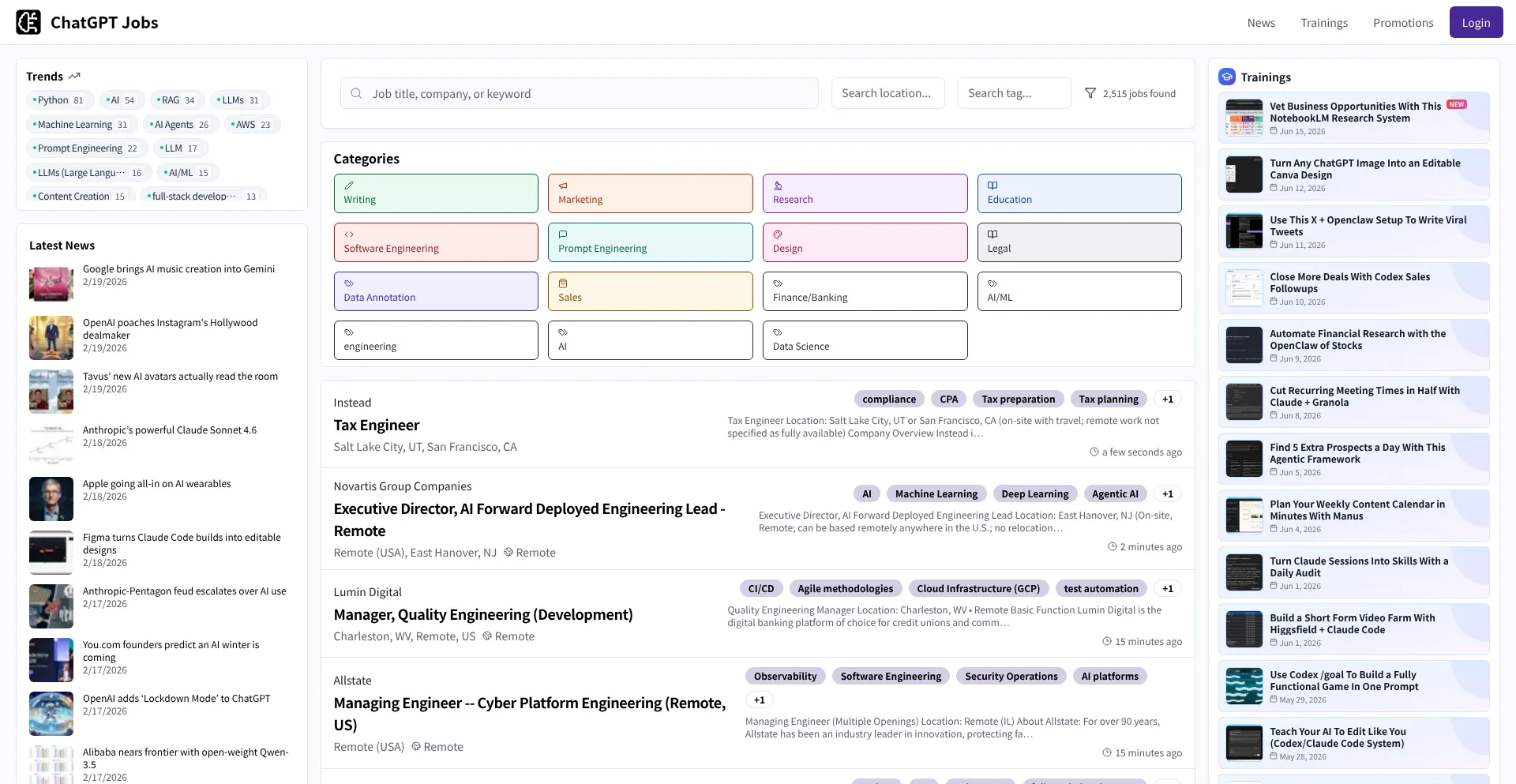This screenshot has height=784, width=1516.
Task: Open the Executive Director AI Forward Deployed job
Action: pos(529,520)
